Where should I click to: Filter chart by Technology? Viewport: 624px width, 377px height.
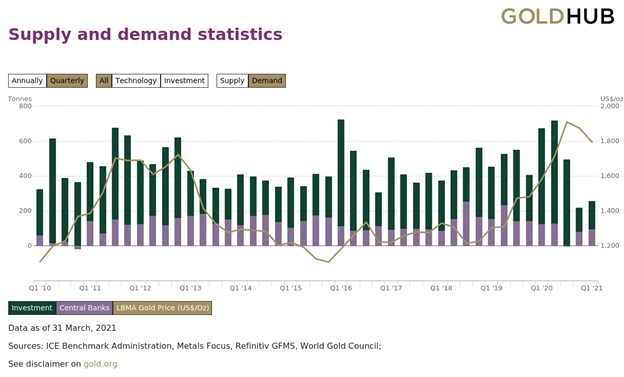[x=136, y=81]
